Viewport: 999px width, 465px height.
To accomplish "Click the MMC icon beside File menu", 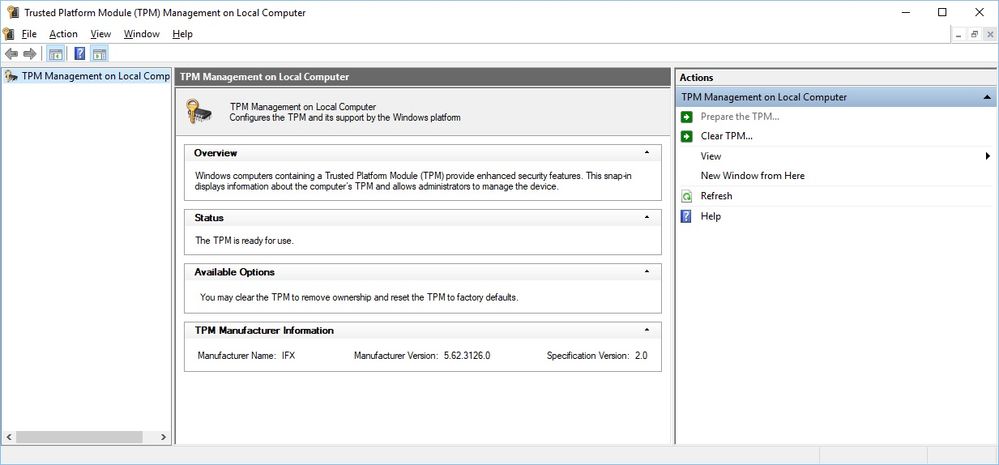I will pos(8,34).
